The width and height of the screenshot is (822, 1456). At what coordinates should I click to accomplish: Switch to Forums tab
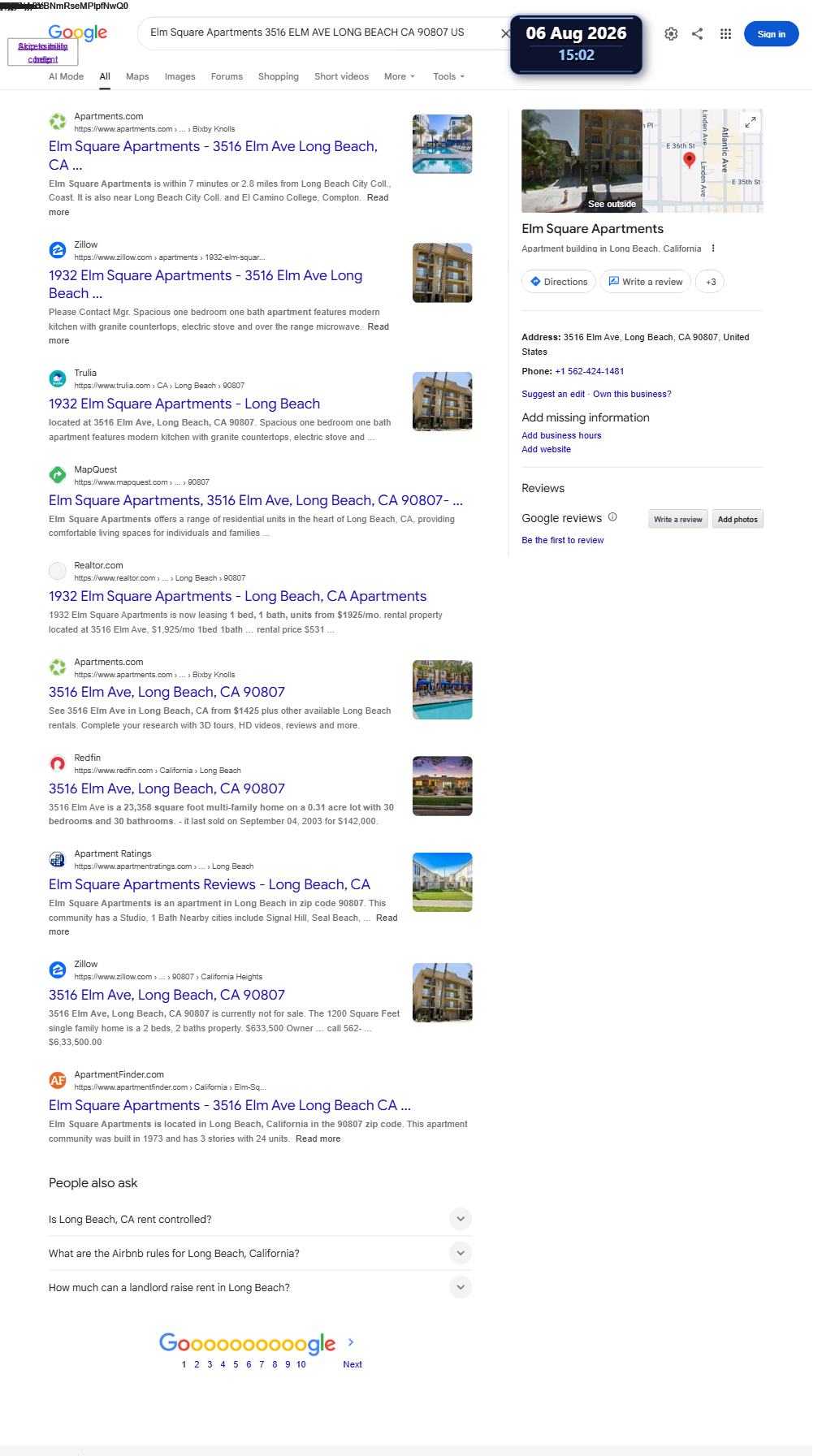click(x=227, y=76)
